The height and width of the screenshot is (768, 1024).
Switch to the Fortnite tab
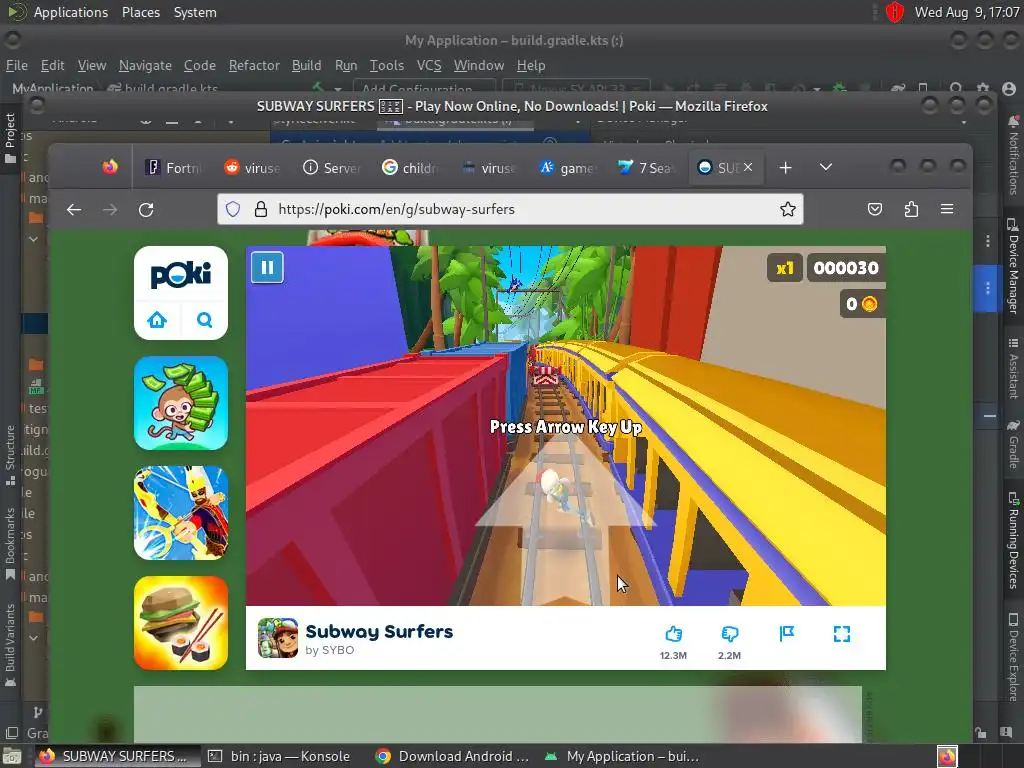pyautogui.click(x=172, y=168)
